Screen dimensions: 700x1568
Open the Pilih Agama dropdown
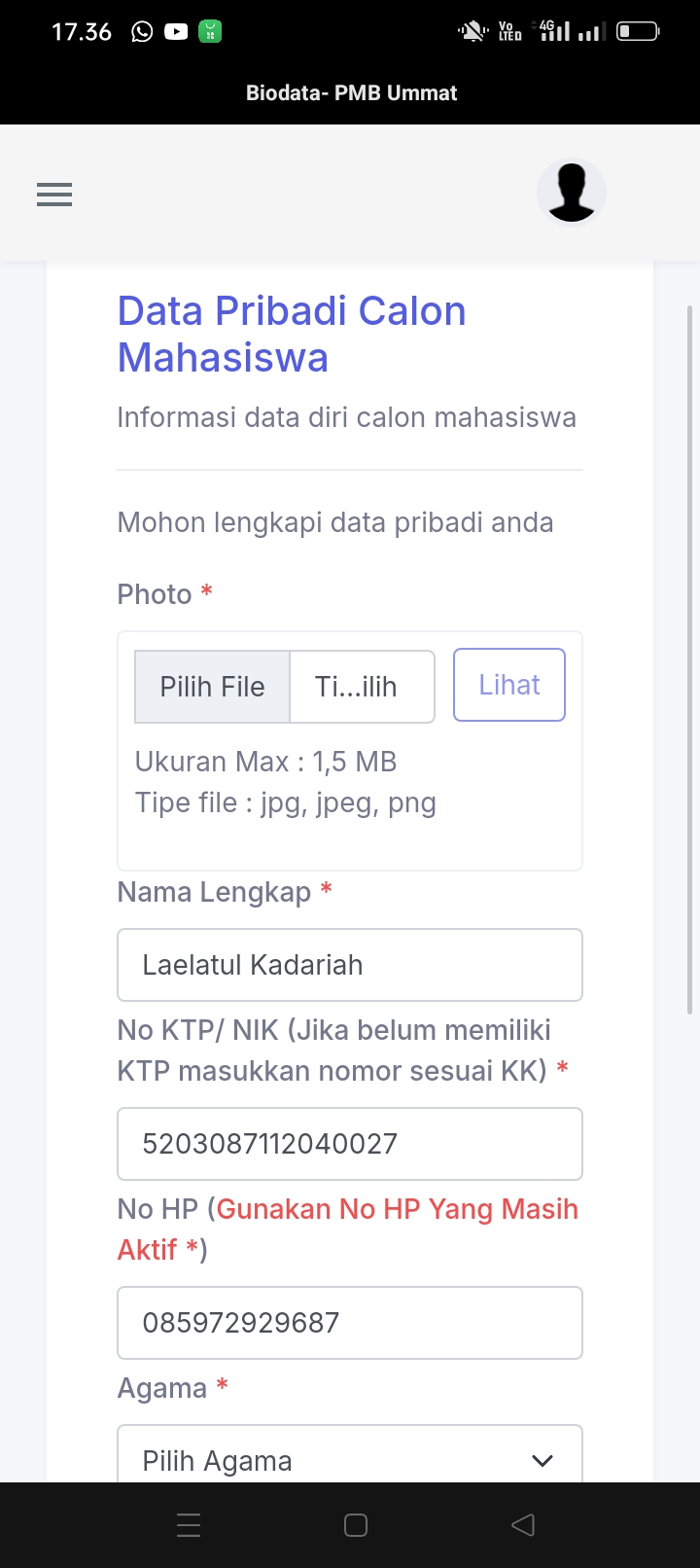point(331,1459)
